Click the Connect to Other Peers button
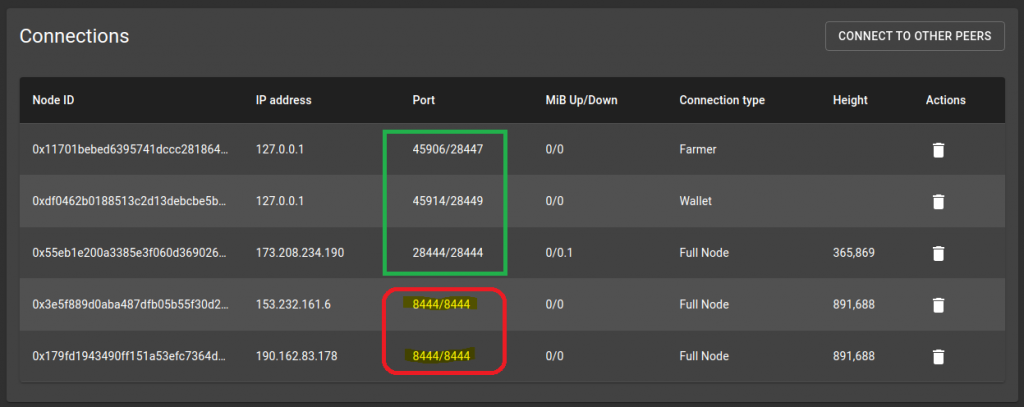The width and height of the screenshot is (1024, 407). tap(914, 36)
